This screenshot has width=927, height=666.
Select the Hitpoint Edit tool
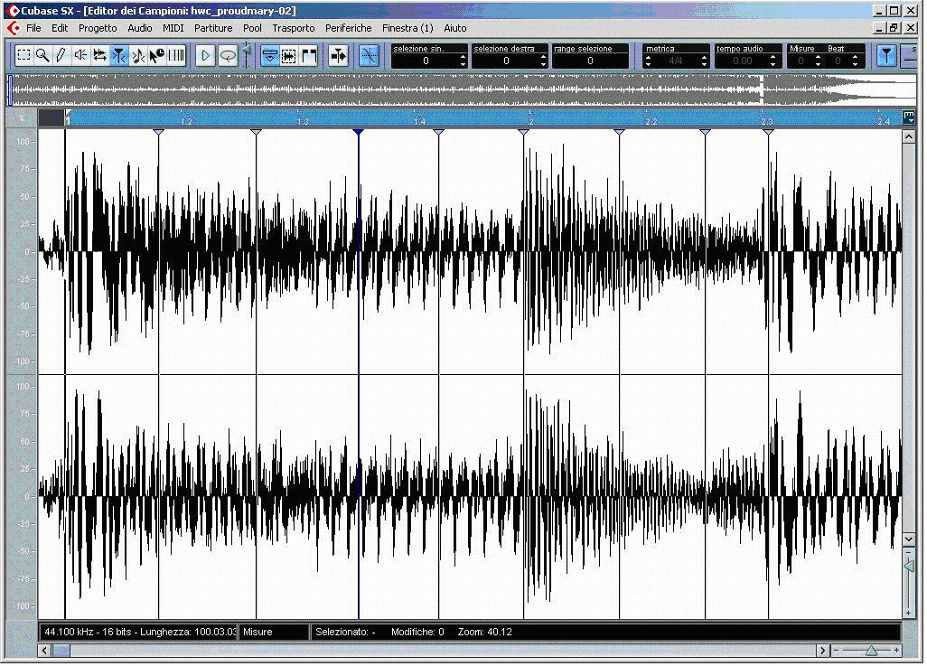coord(119,56)
